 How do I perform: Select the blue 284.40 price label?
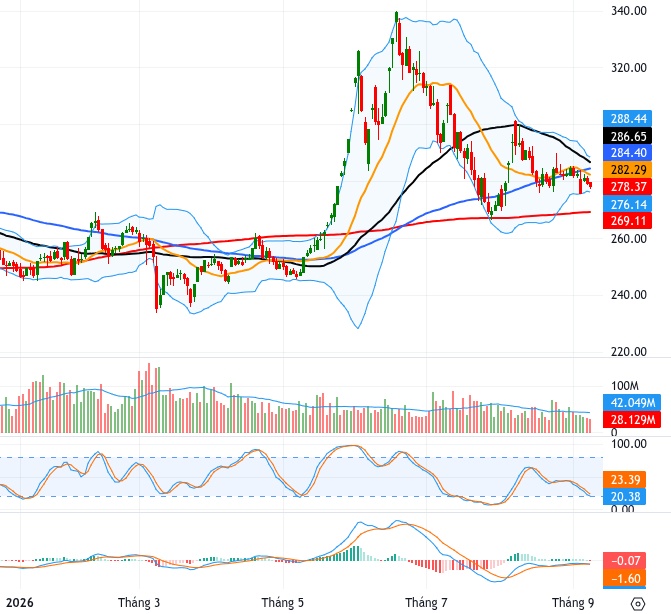(x=627, y=153)
